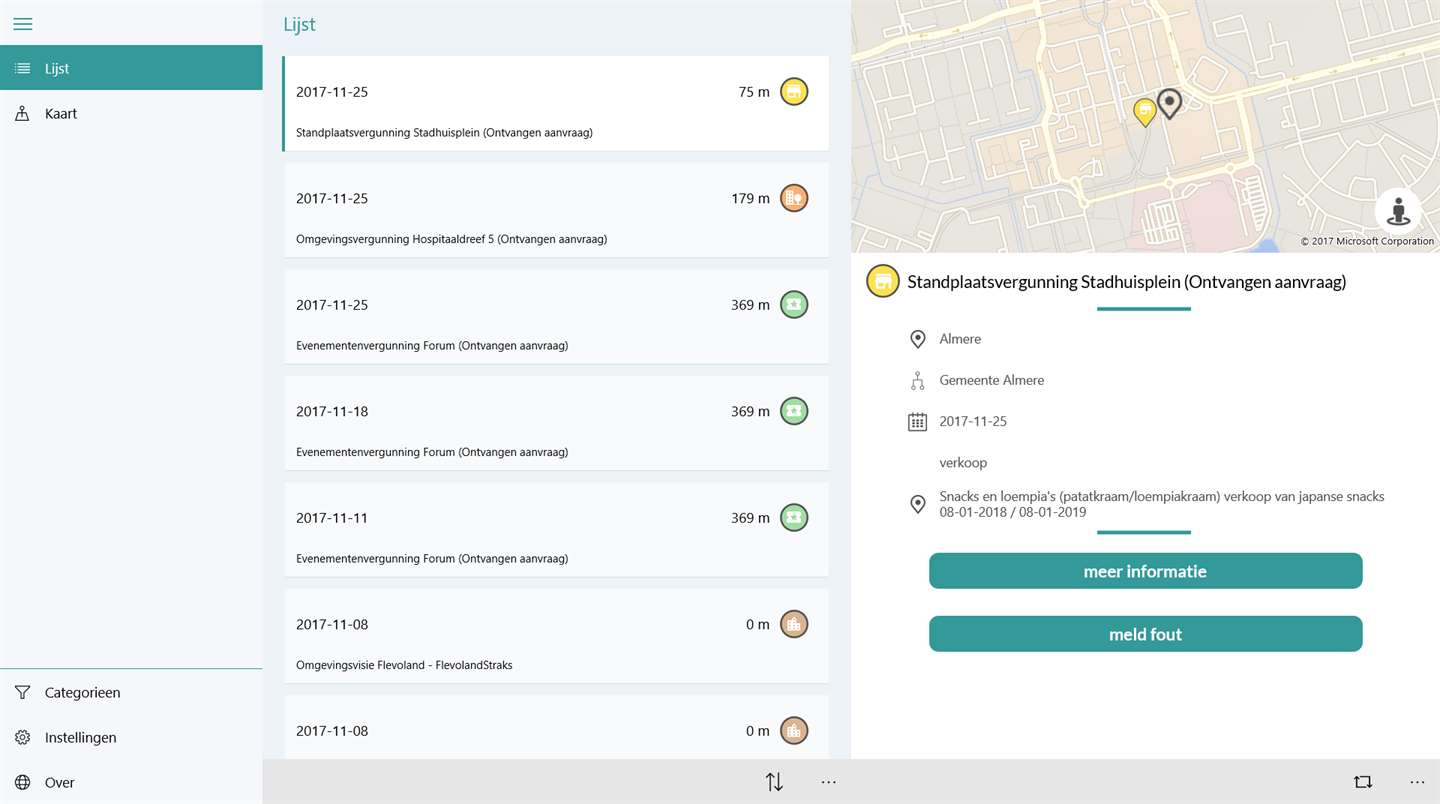The width and height of the screenshot is (1440, 804).
Task: Select Standplaatsvergunning Stadhuisplein list entry
Action: pyautogui.click(x=556, y=104)
